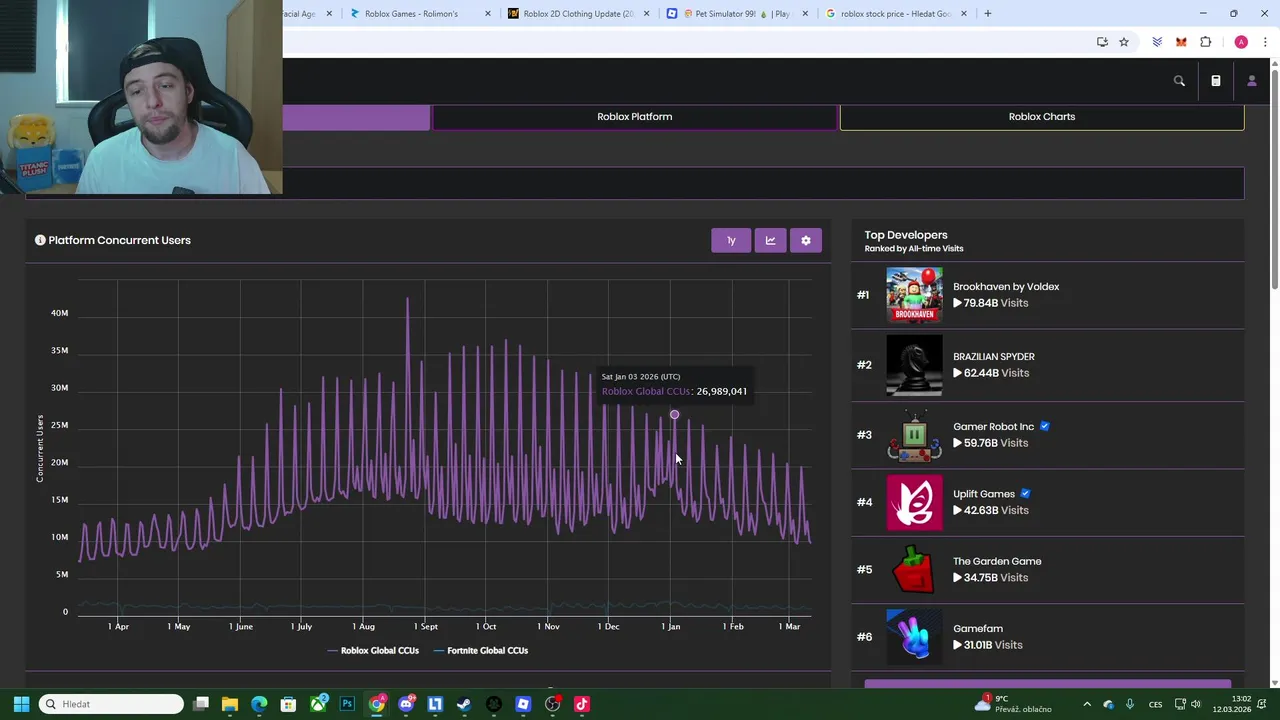
Task: Toggle Fortnite Global CCUs legend series
Action: pyautogui.click(x=481, y=650)
